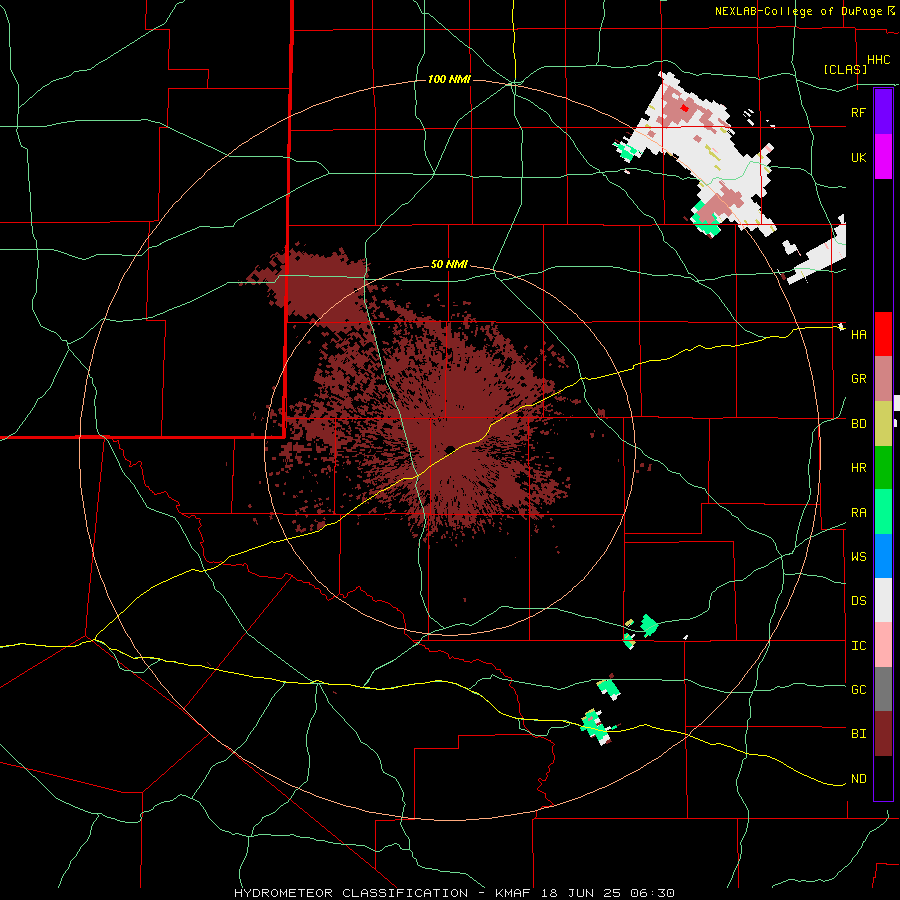Click the red hail pixel in northeast storm
The width and height of the screenshot is (900, 900).
pos(684,107)
